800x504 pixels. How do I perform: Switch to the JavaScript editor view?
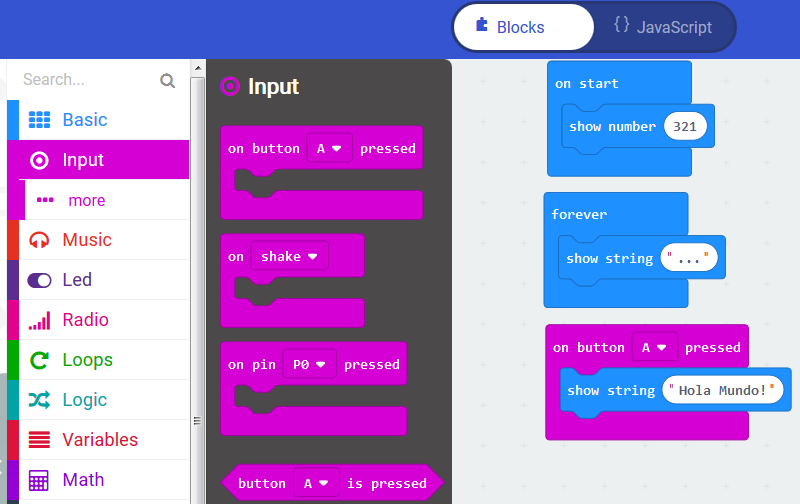663,27
